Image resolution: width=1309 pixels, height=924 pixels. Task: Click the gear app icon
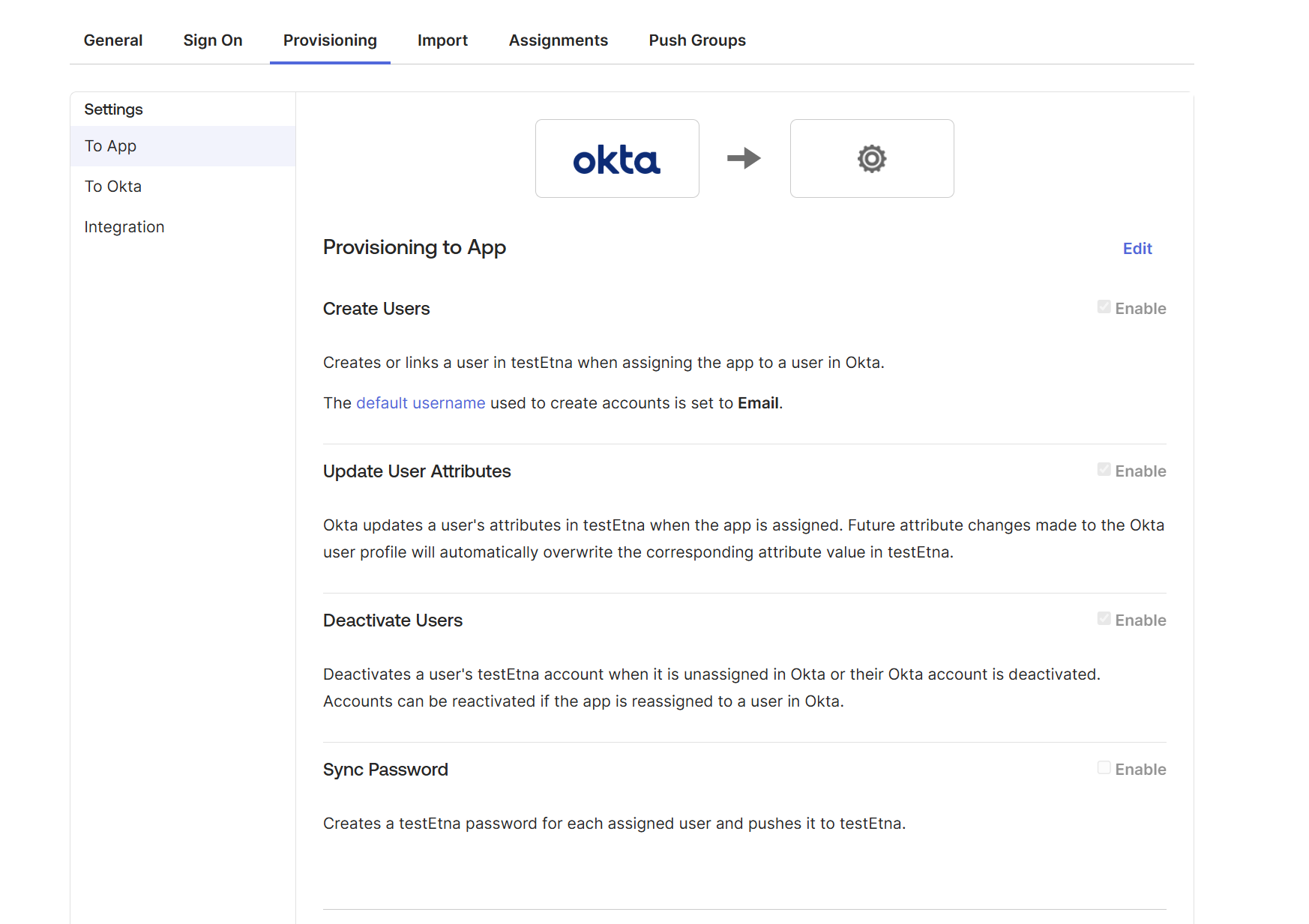(871, 158)
